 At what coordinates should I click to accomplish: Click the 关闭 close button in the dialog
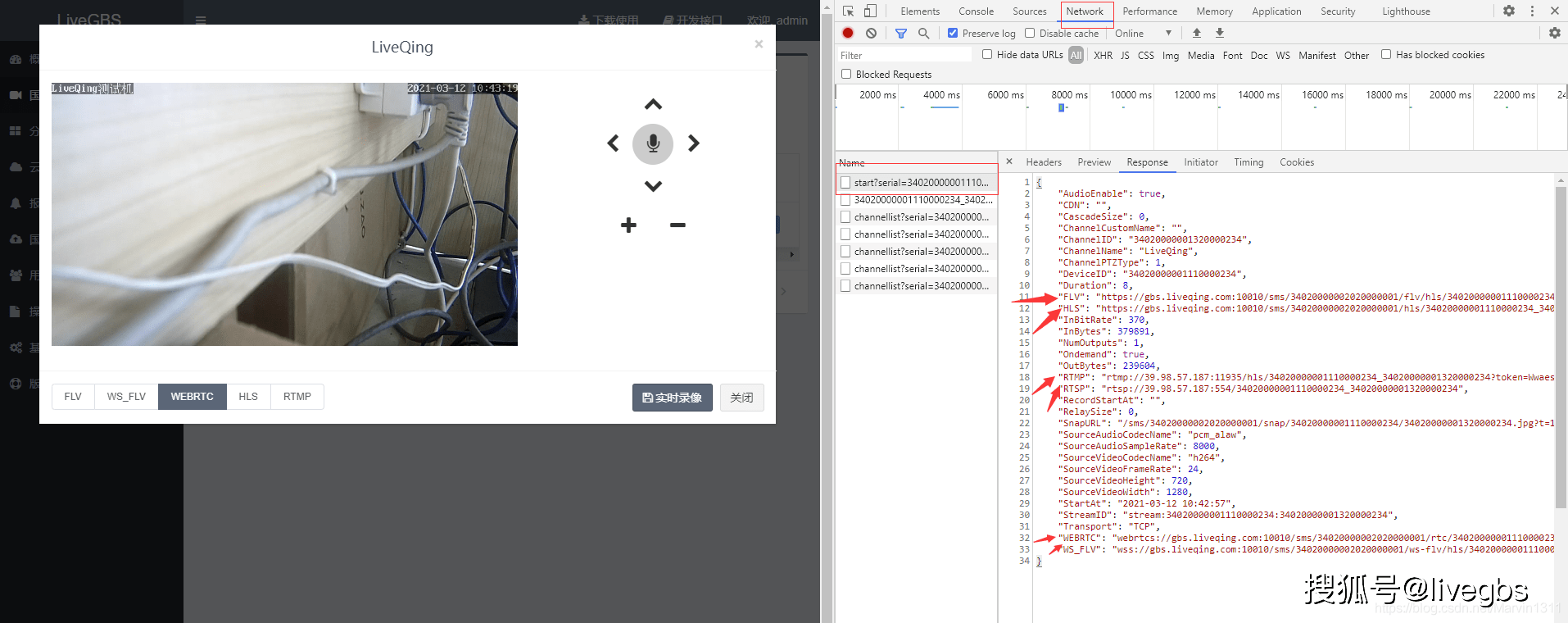742,398
